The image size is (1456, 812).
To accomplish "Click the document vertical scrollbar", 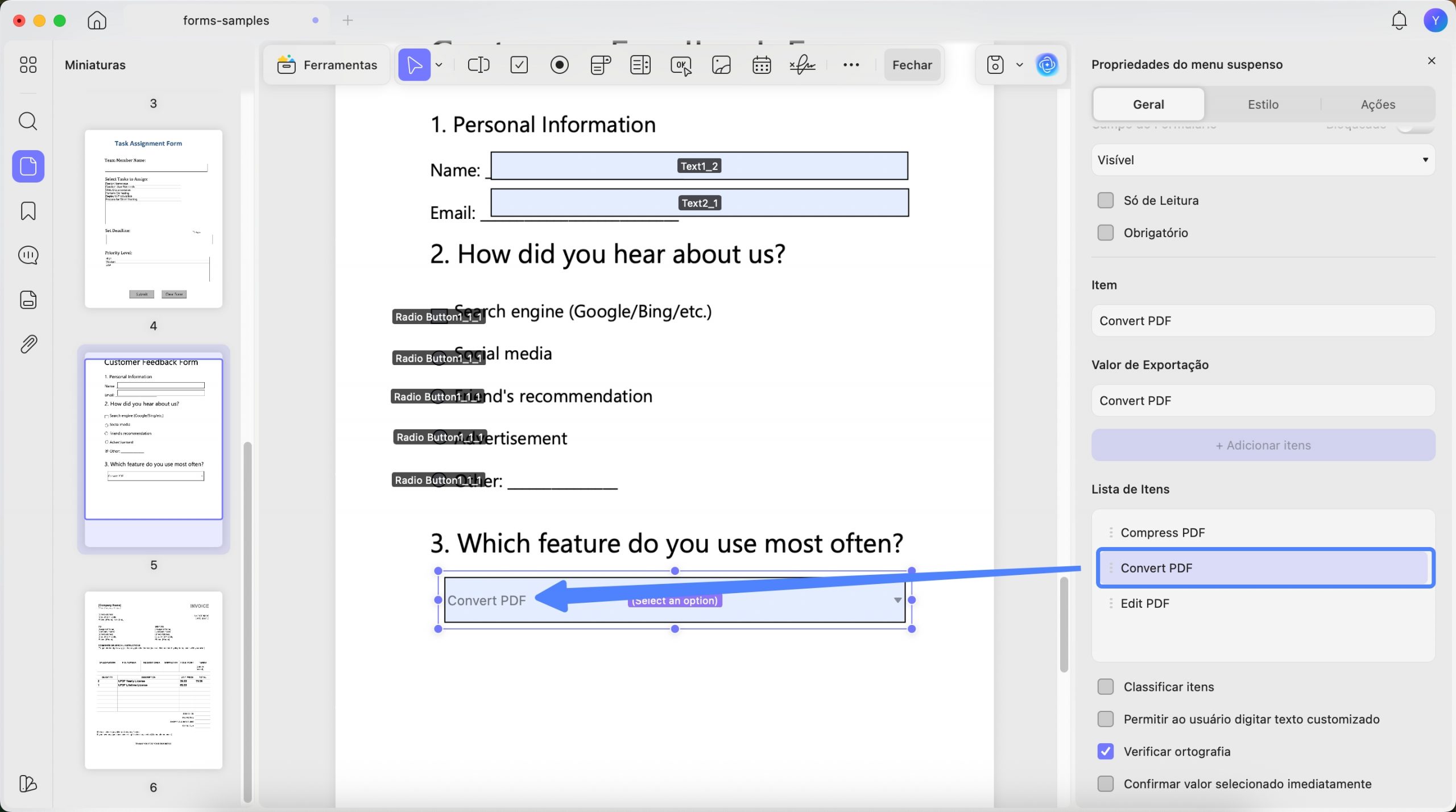I will point(1064,624).
